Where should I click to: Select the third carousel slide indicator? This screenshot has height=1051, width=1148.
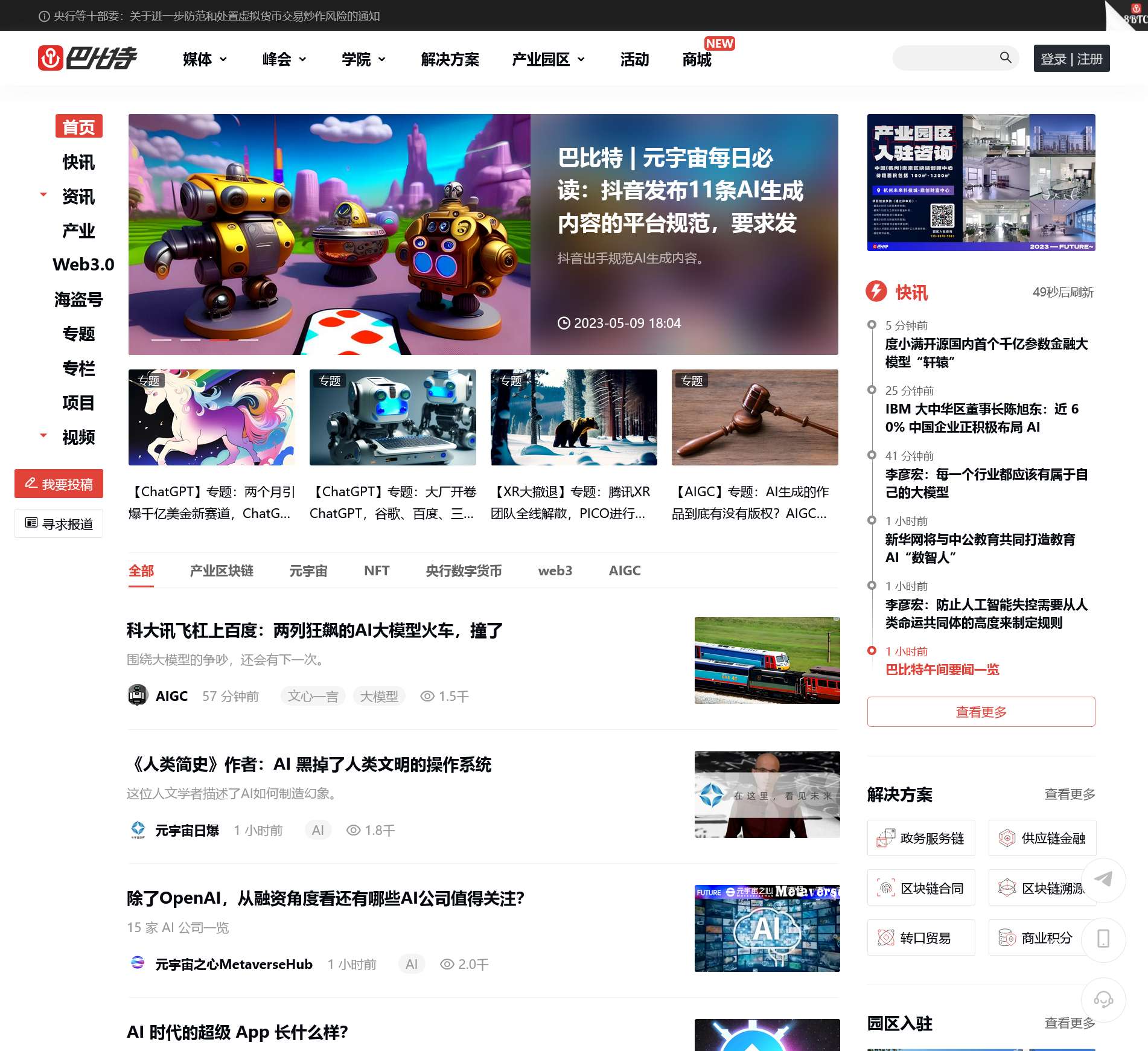coord(219,340)
